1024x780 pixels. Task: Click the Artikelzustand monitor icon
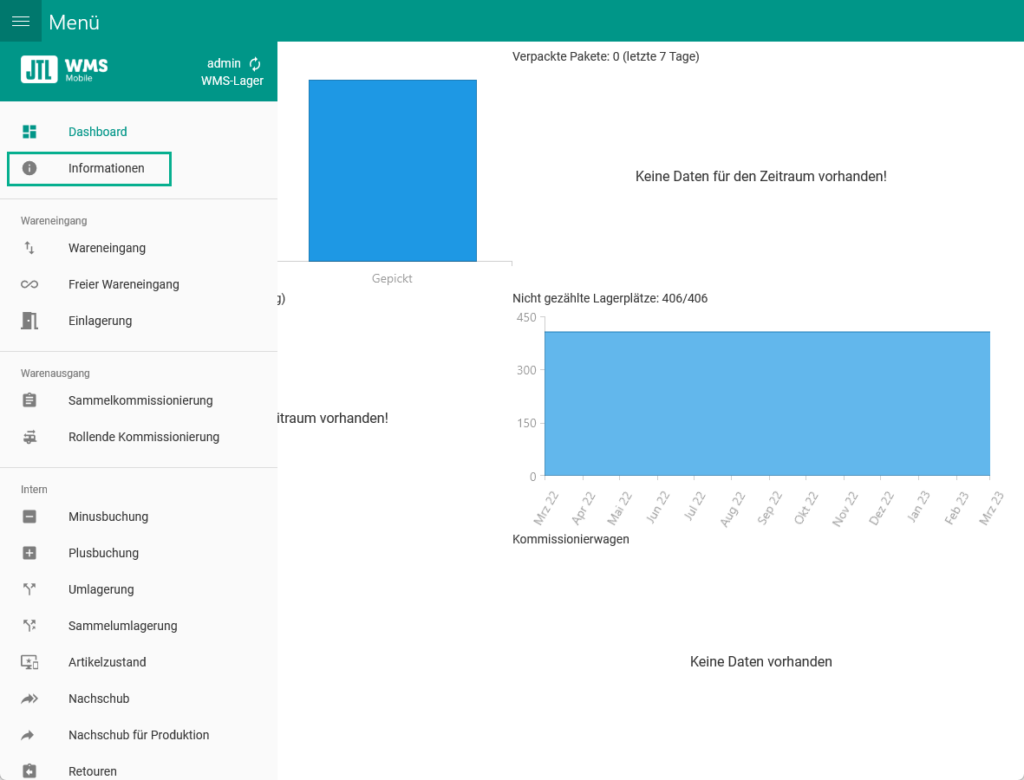coord(29,662)
